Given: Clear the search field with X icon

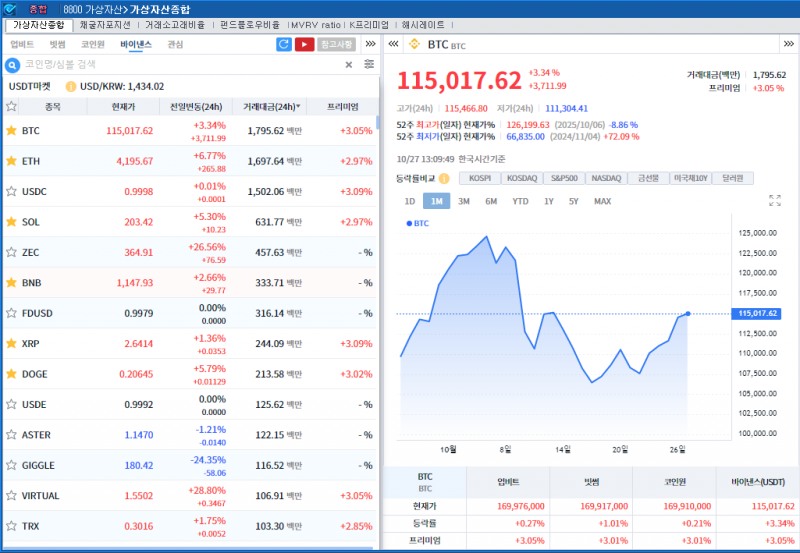Looking at the screenshot, I should click(349, 65).
